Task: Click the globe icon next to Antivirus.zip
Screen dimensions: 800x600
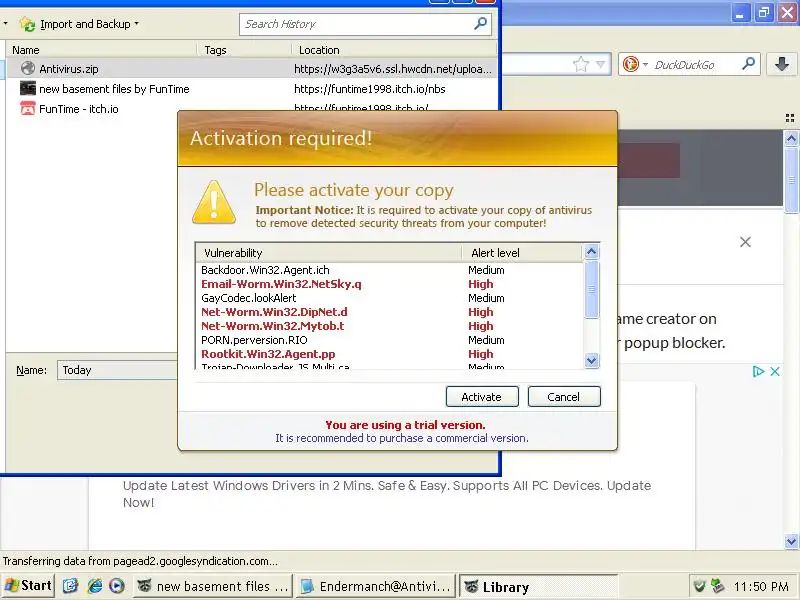Action: click(x=28, y=68)
